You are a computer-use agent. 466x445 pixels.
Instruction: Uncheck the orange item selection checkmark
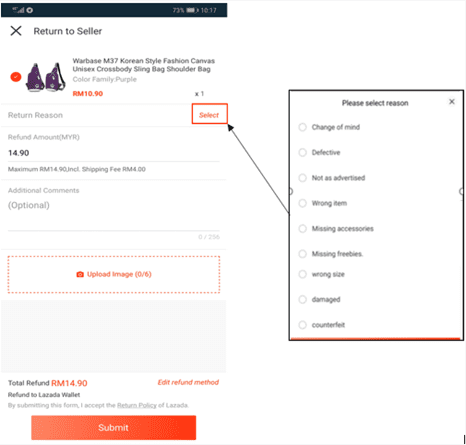pos(16,77)
